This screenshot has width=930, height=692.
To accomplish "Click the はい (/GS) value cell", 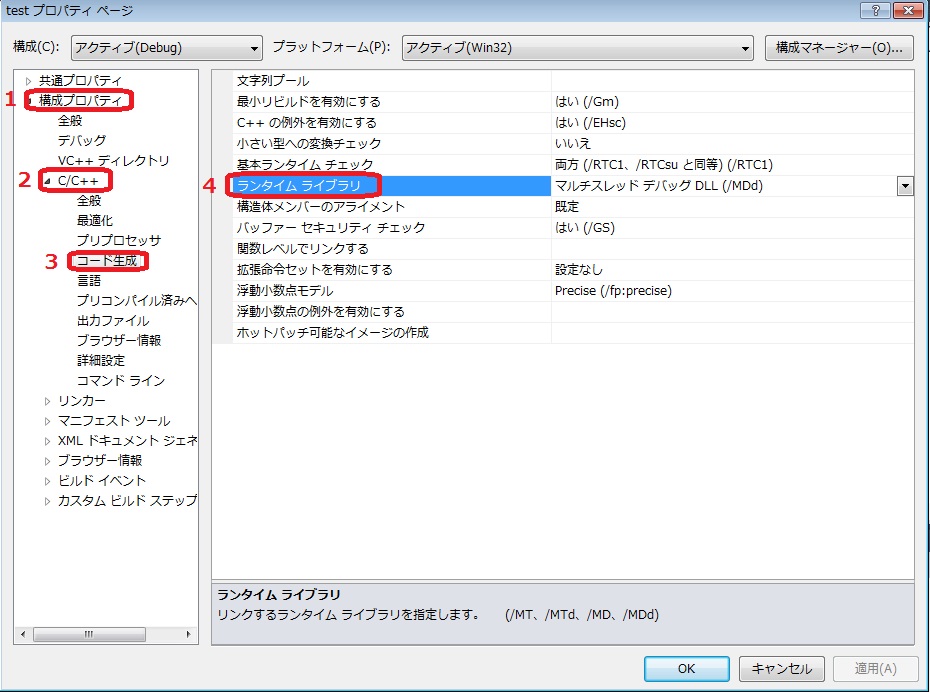I will 732,228.
